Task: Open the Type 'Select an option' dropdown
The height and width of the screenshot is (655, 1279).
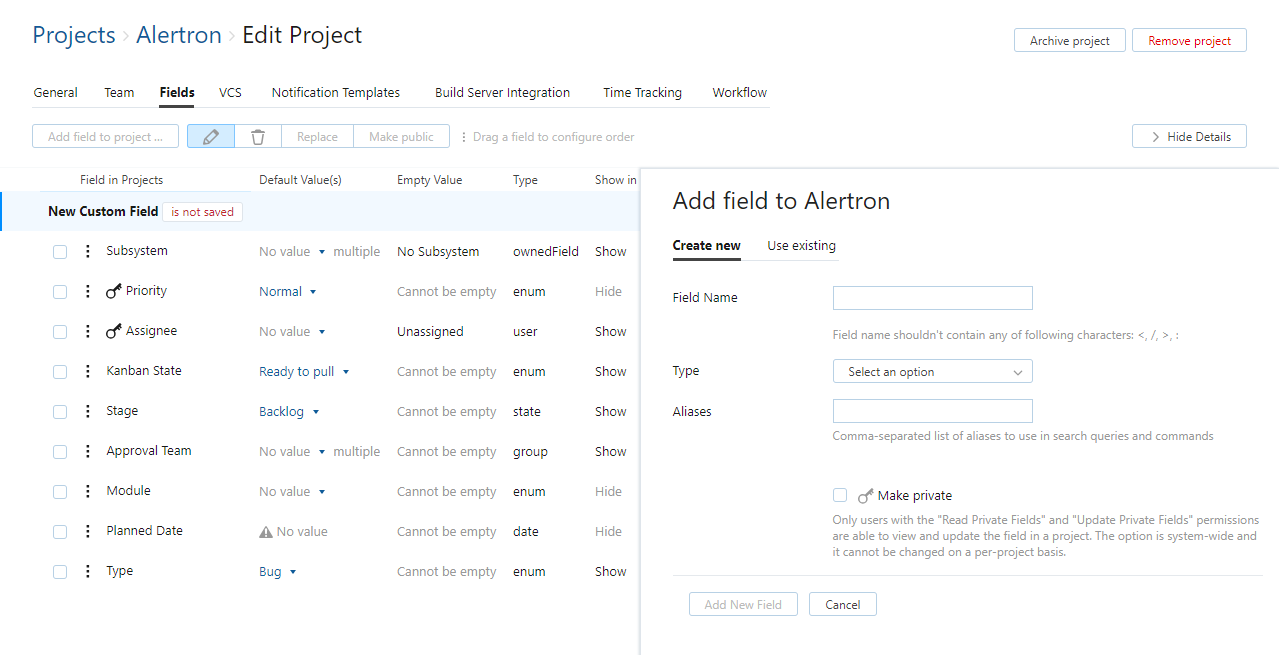Action: [x=931, y=371]
